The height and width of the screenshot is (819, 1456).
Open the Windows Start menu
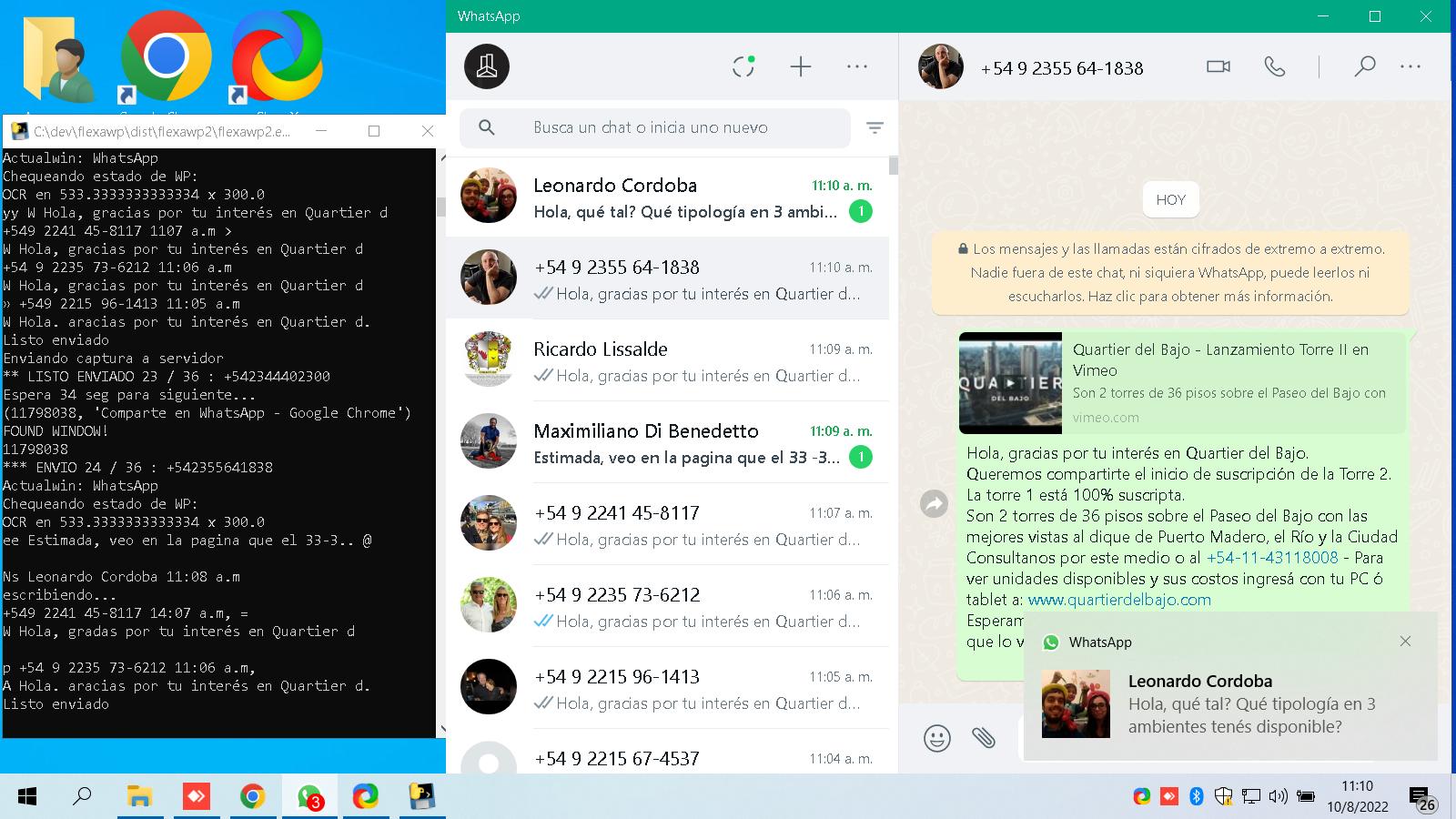(27, 797)
